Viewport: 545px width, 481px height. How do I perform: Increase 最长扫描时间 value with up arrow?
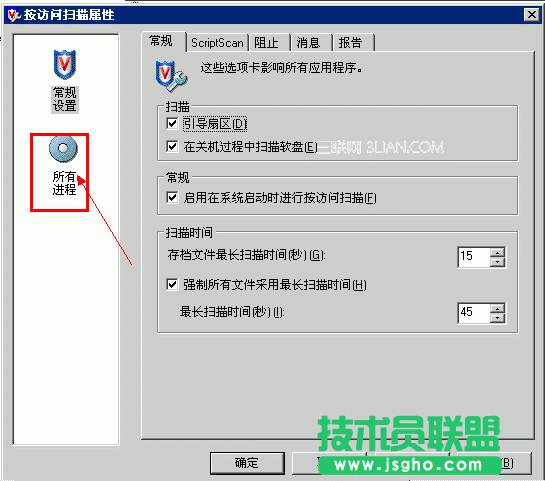tap(497, 308)
